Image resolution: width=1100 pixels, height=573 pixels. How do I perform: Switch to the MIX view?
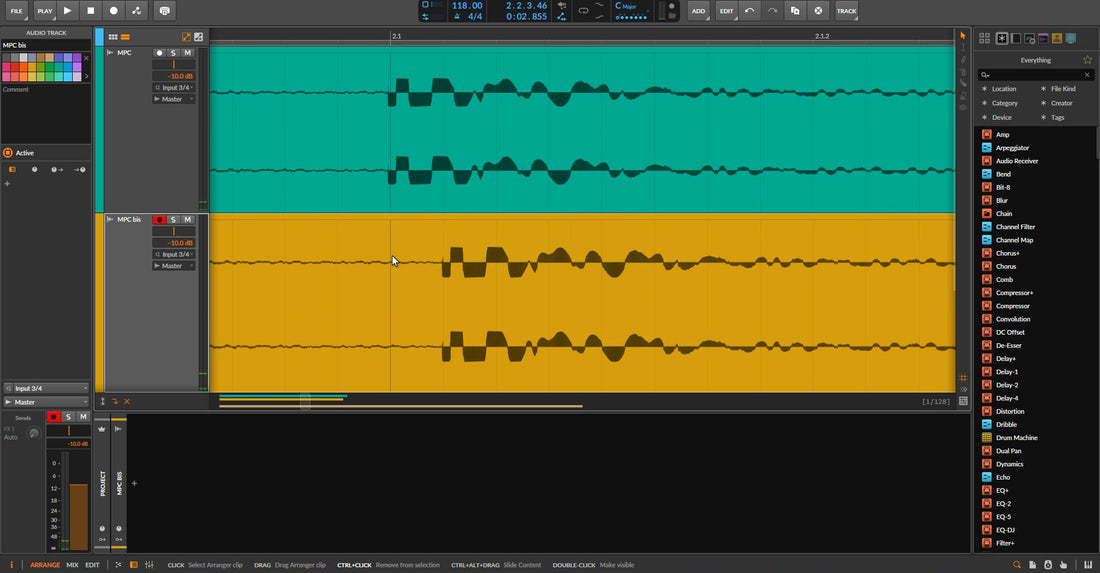coord(72,565)
